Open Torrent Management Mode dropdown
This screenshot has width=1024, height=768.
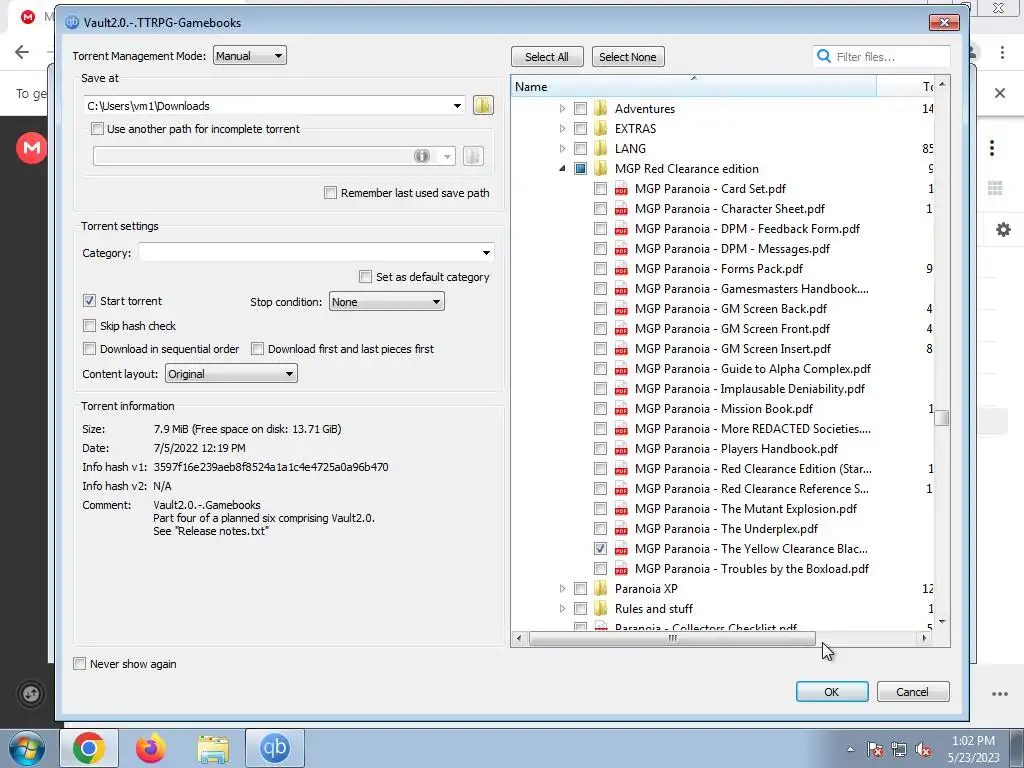click(249, 56)
